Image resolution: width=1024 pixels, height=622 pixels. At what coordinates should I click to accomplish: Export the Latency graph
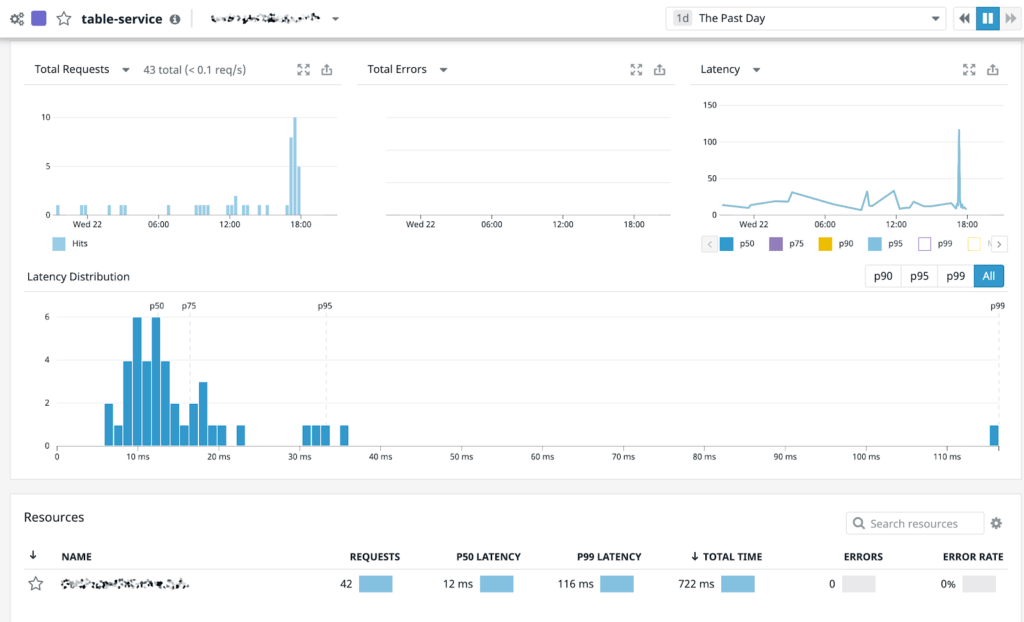coord(993,70)
